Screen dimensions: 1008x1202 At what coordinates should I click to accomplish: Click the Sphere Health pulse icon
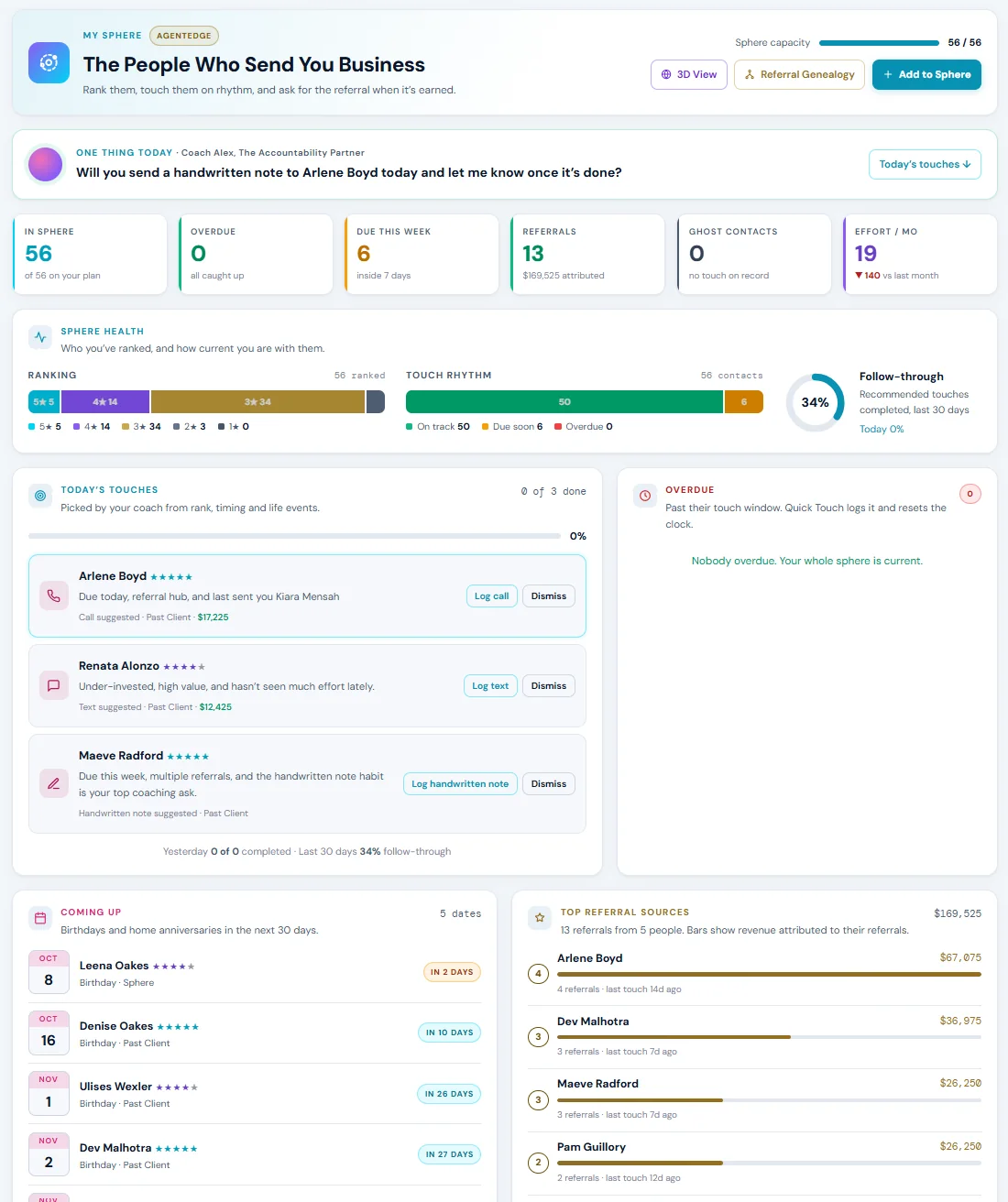pos(40,337)
